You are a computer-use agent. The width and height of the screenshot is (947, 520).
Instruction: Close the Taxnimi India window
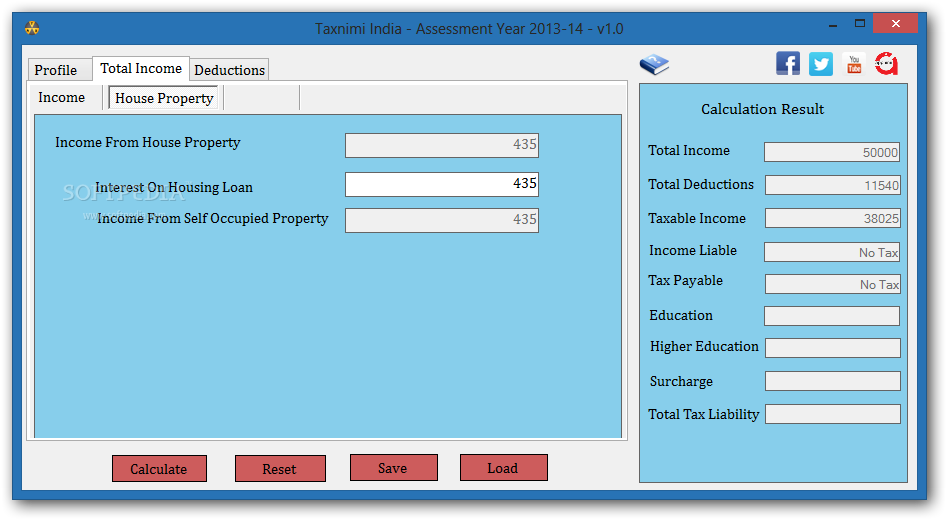click(896, 24)
